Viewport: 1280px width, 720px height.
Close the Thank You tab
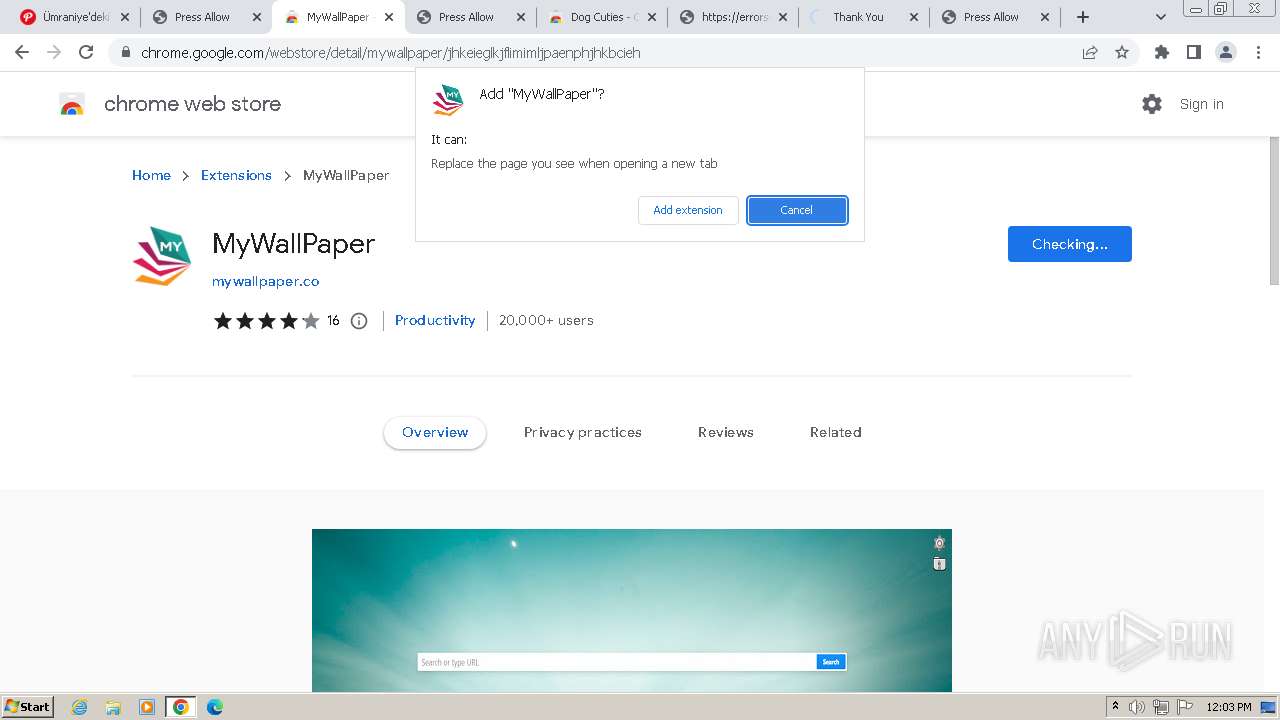[x=914, y=17]
